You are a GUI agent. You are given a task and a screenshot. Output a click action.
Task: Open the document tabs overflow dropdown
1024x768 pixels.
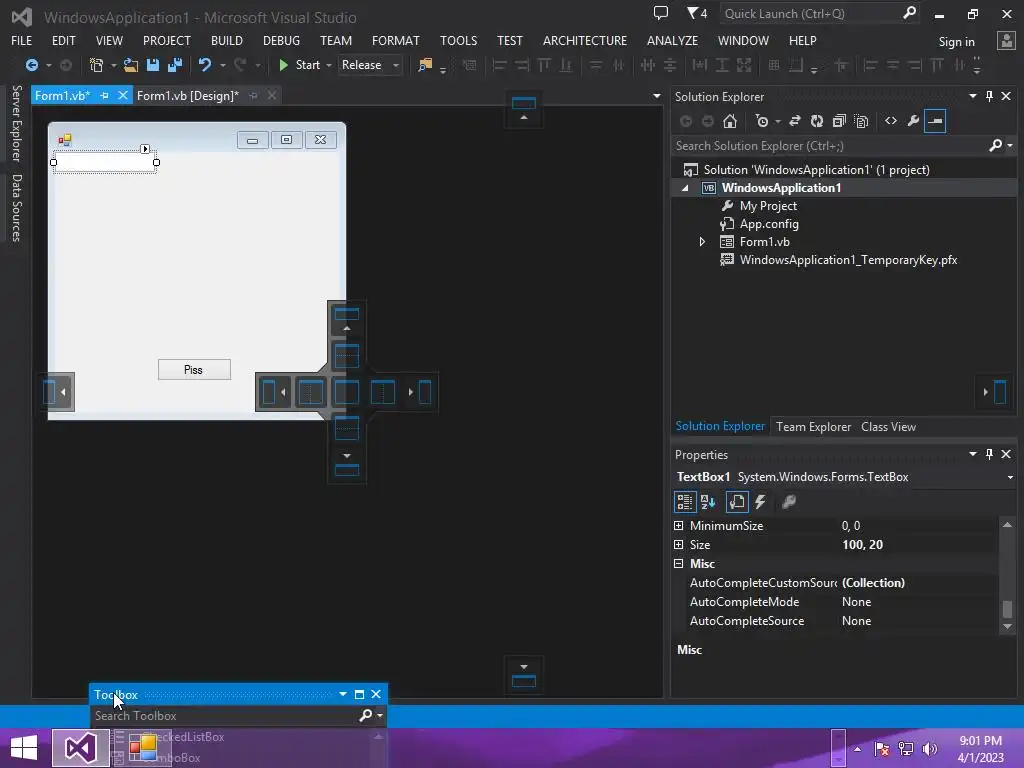point(656,96)
